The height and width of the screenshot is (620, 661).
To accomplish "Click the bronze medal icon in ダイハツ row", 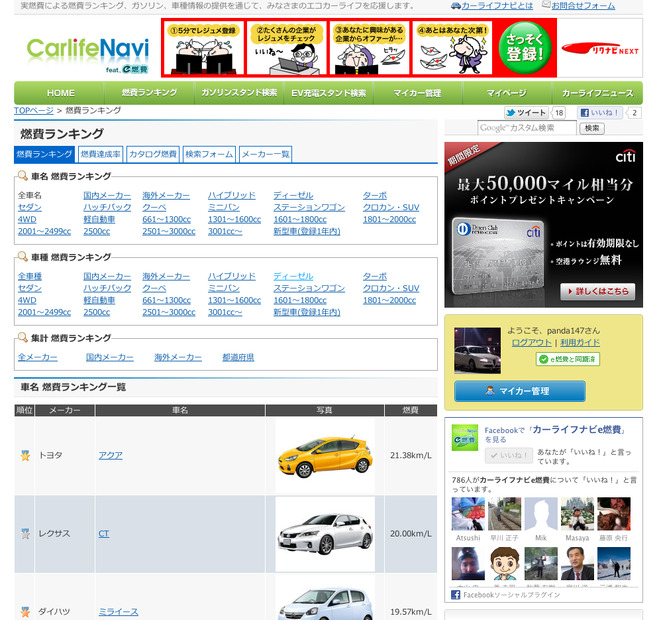I will (x=25, y=612).
